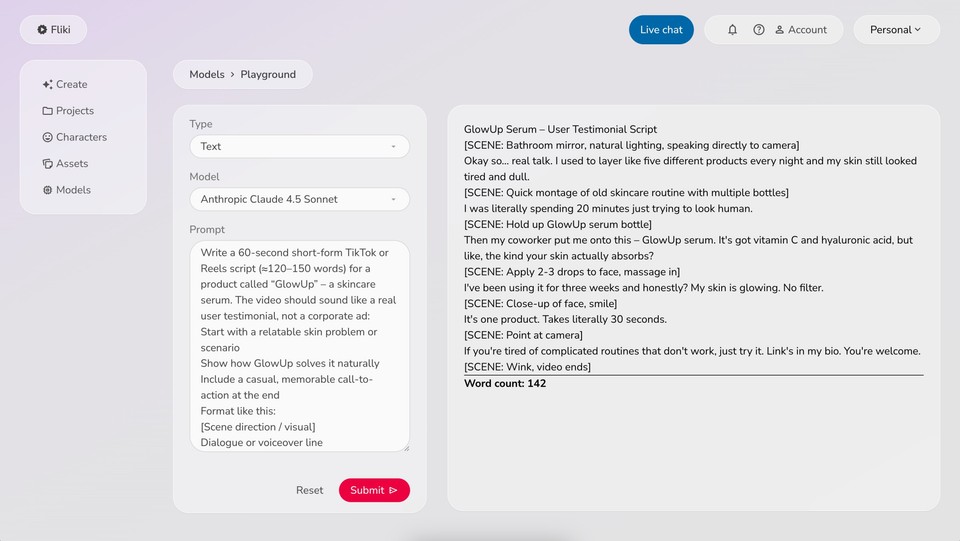
Task: Open Create in the sidebar
Action: [65, 85]
